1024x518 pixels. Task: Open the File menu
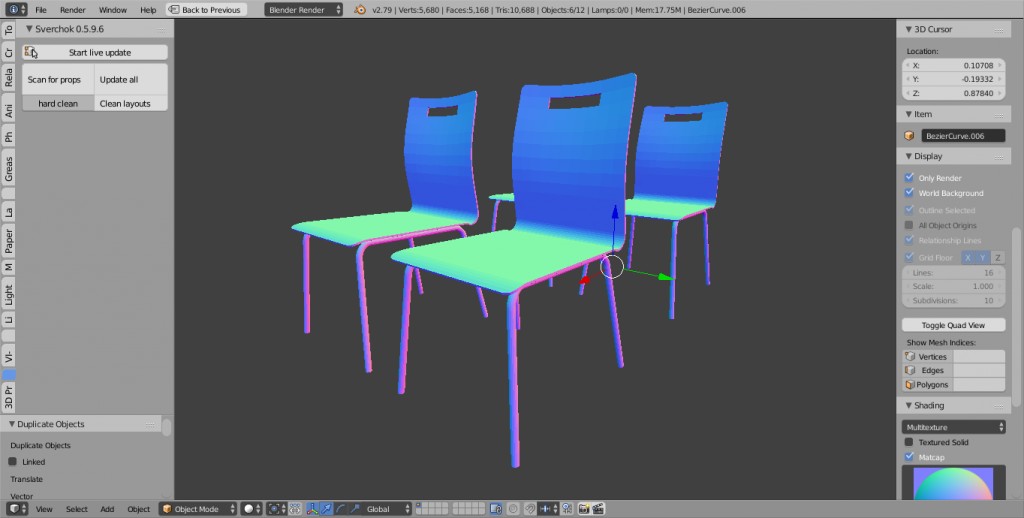40,10
